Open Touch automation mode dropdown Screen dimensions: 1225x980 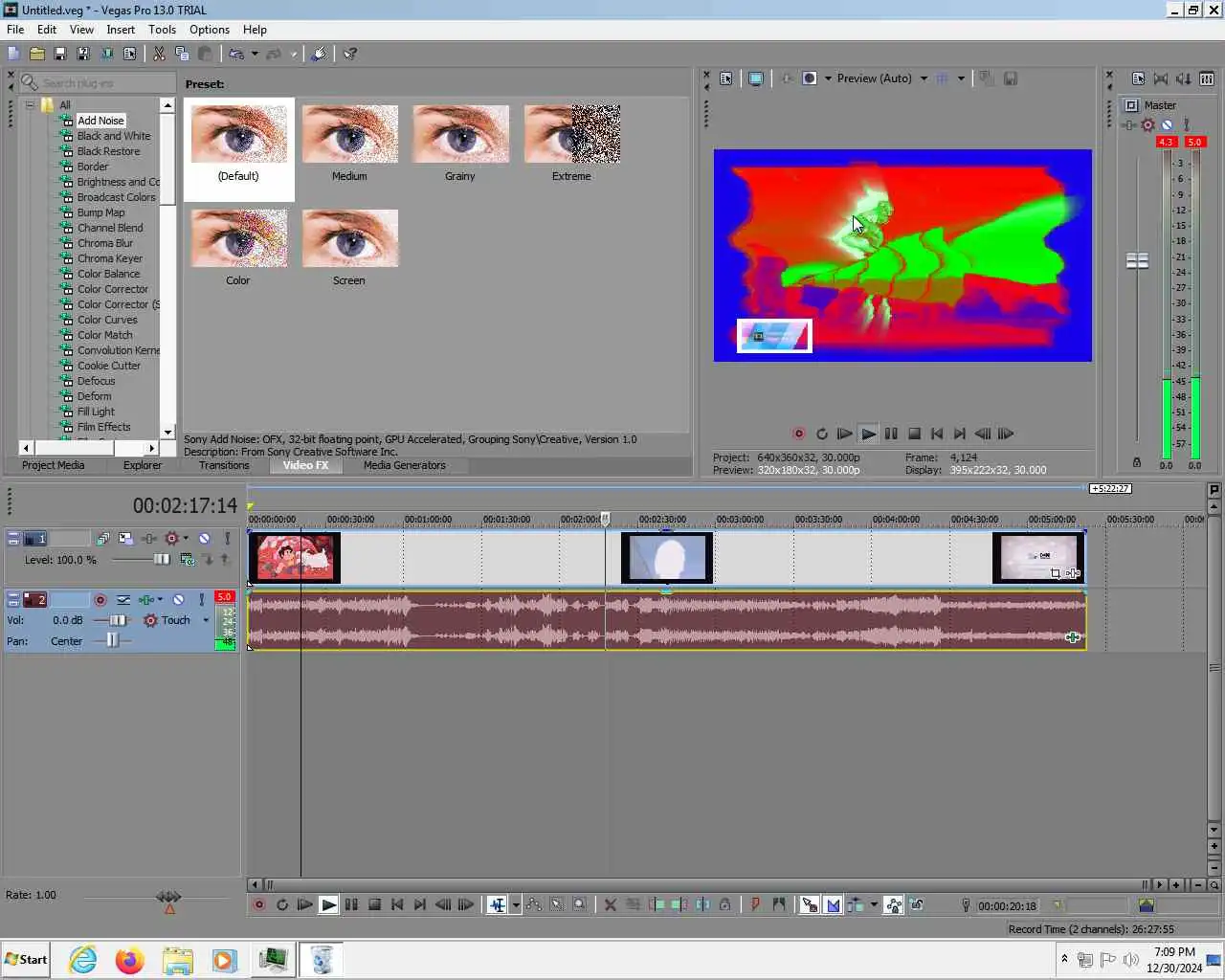[x=206, y=620]
